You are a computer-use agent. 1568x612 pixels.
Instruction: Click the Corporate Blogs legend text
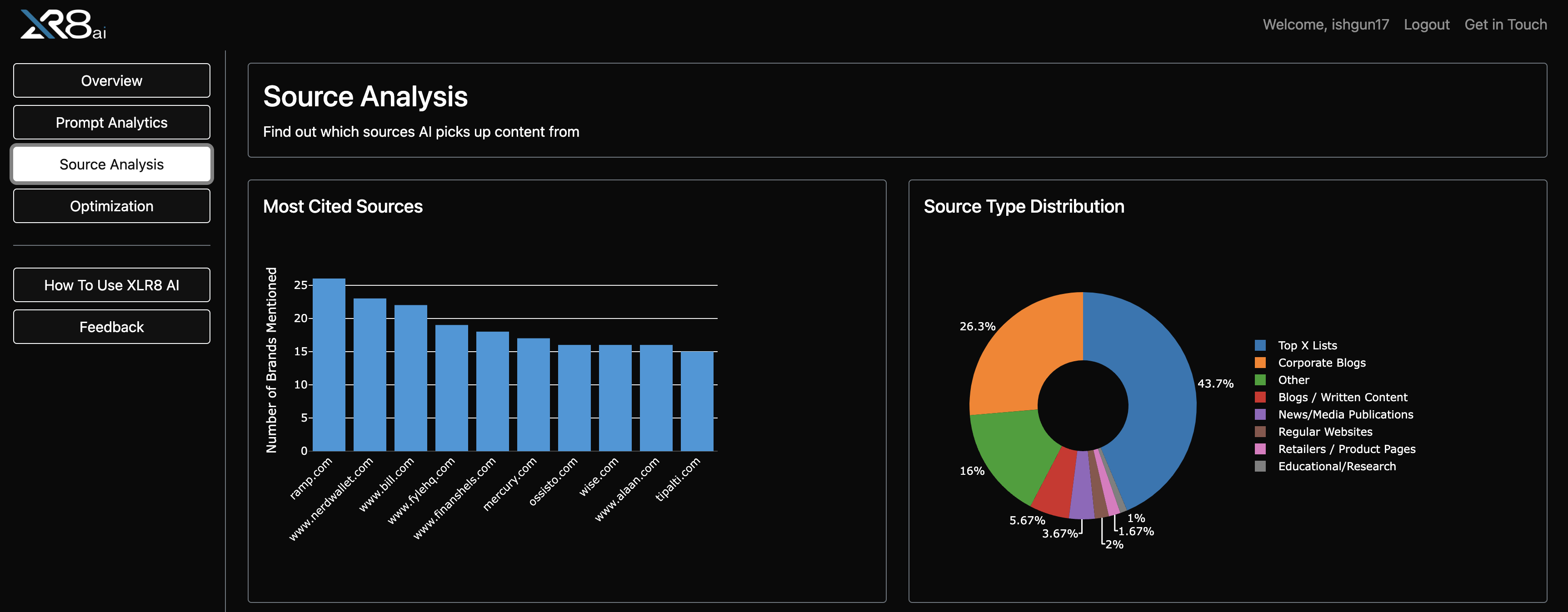tap(1322, 363)
